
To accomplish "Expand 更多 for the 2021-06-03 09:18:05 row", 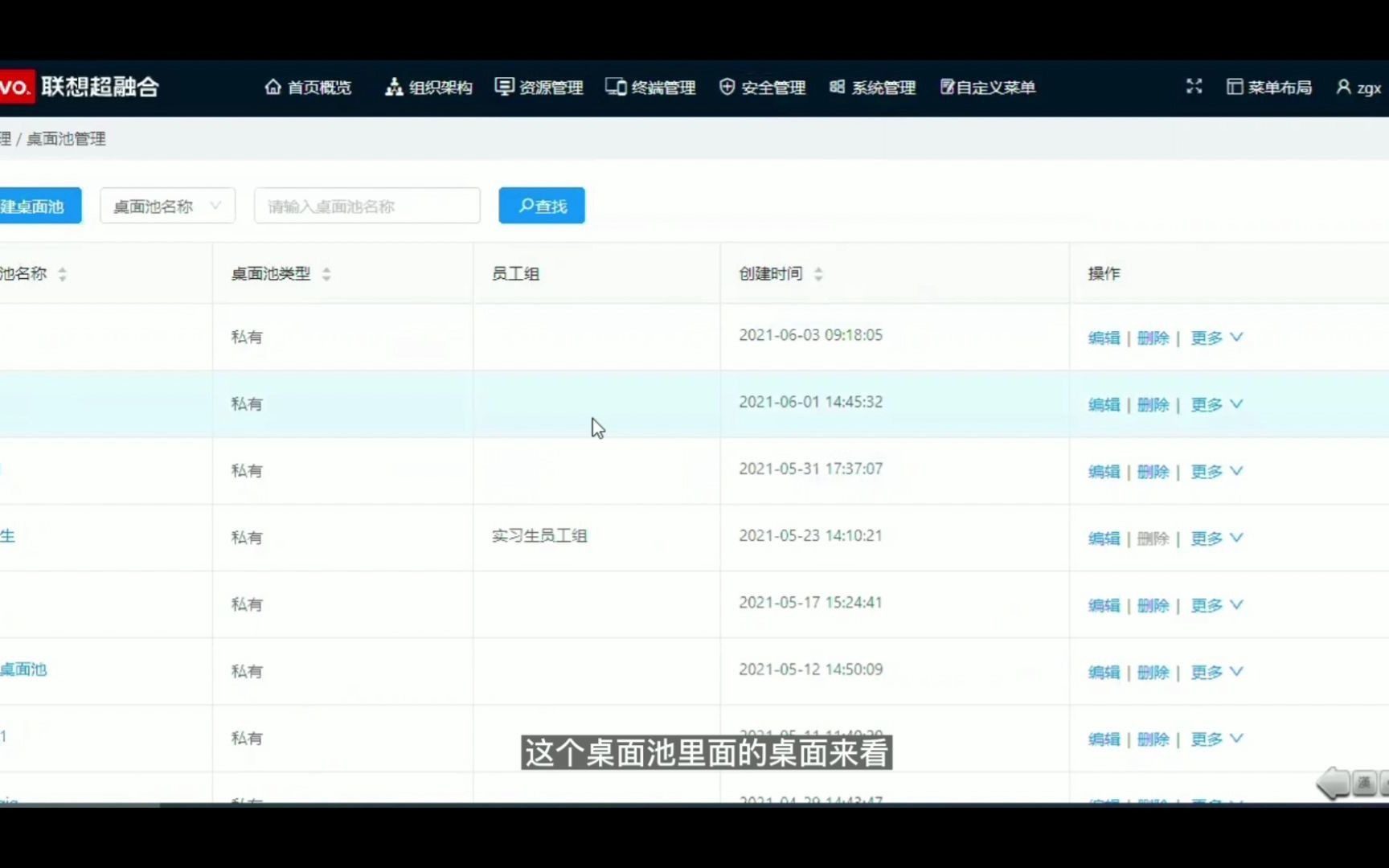I will (1216, 338).
